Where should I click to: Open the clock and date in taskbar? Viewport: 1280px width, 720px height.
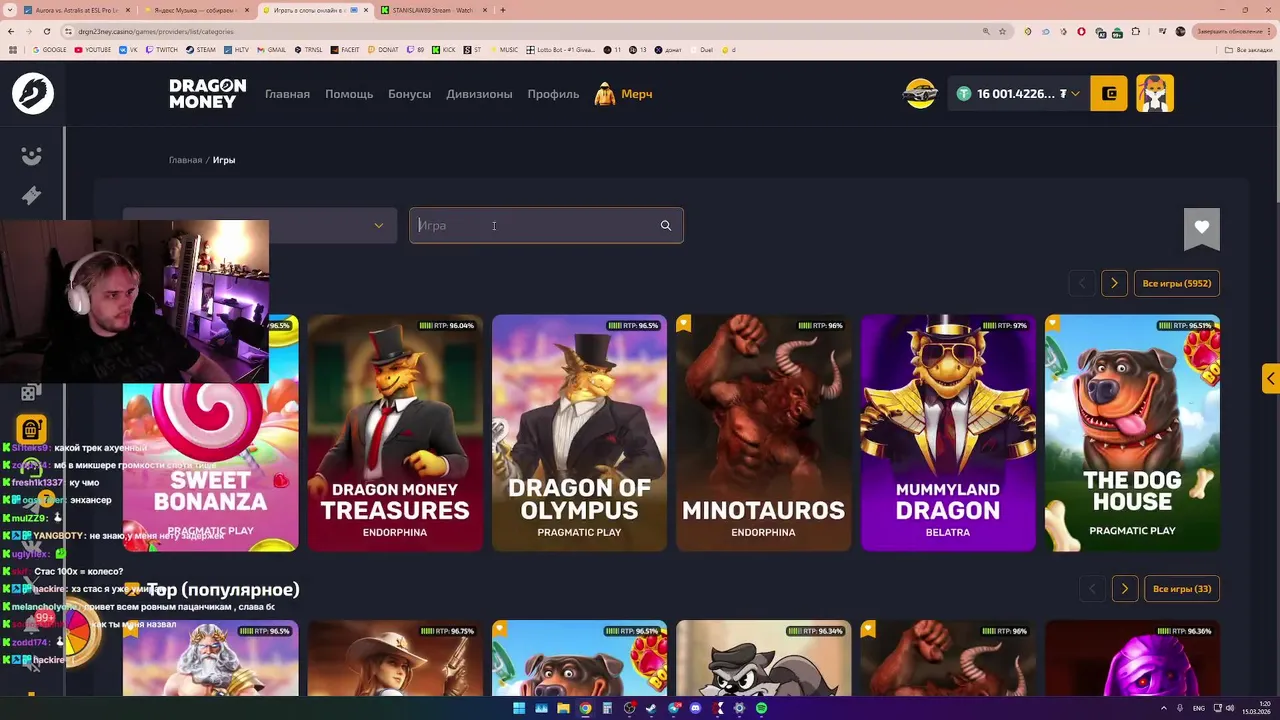1257,708
